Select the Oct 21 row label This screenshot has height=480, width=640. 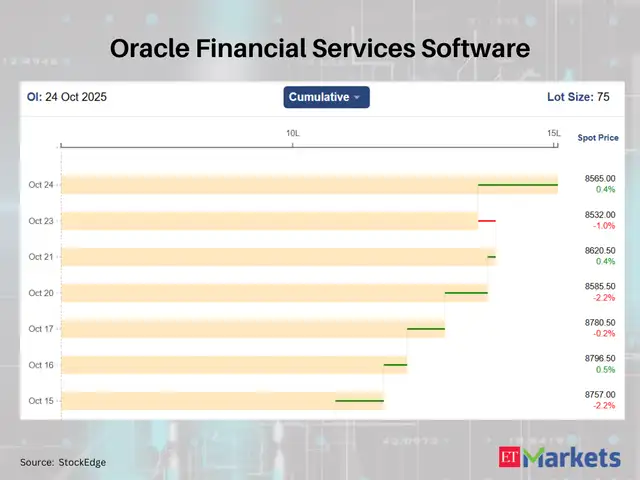[41, 257]
